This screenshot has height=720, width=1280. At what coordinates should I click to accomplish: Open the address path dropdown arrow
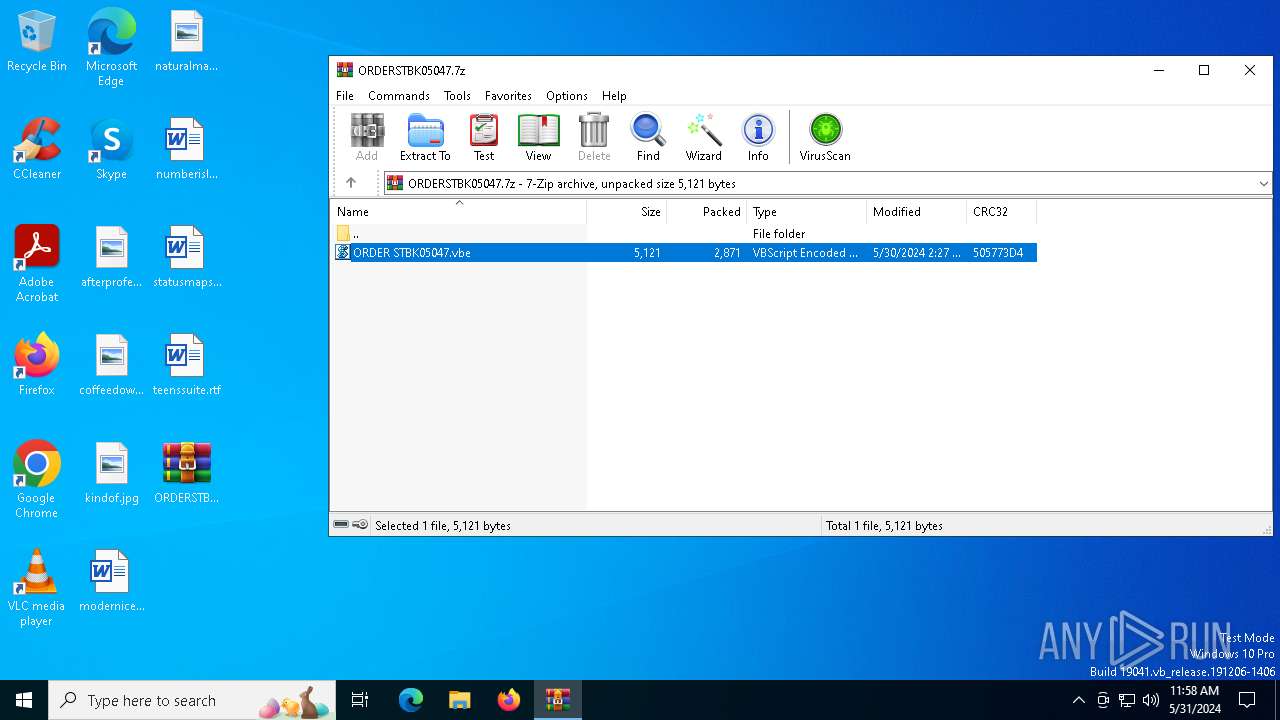(x=1263, y=184)
